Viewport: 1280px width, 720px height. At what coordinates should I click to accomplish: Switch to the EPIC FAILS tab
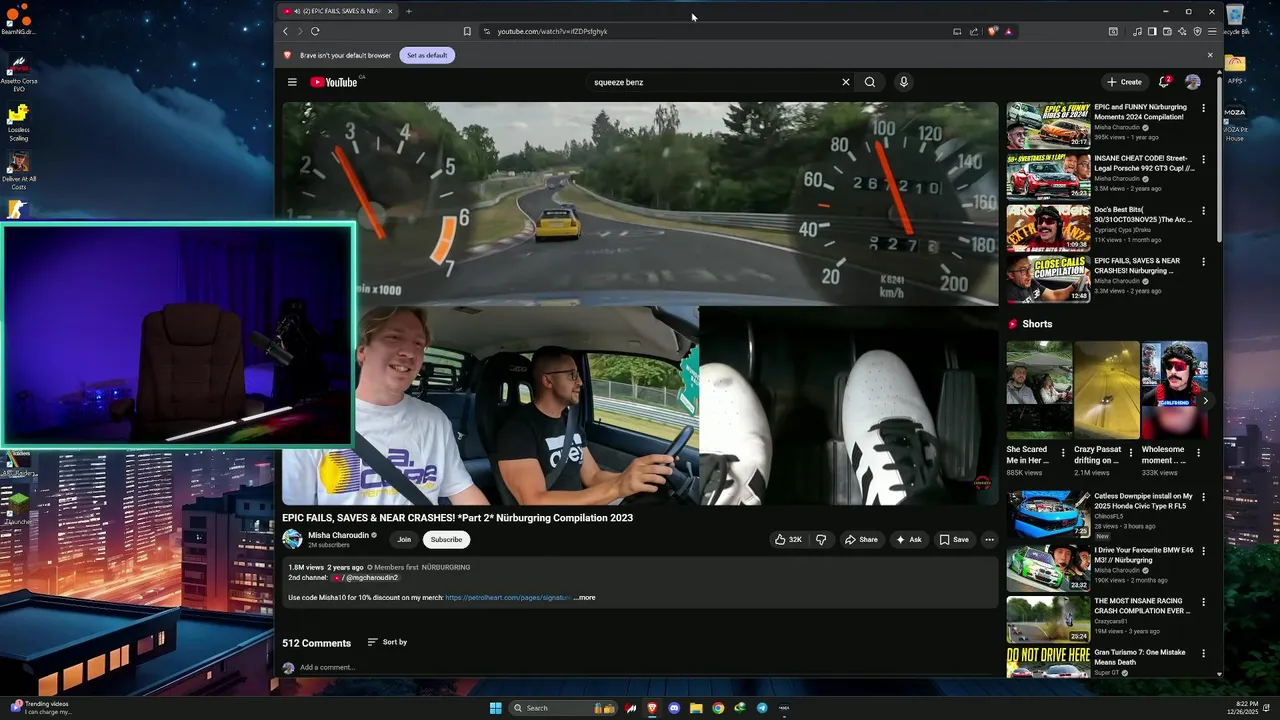click(337, 11)
